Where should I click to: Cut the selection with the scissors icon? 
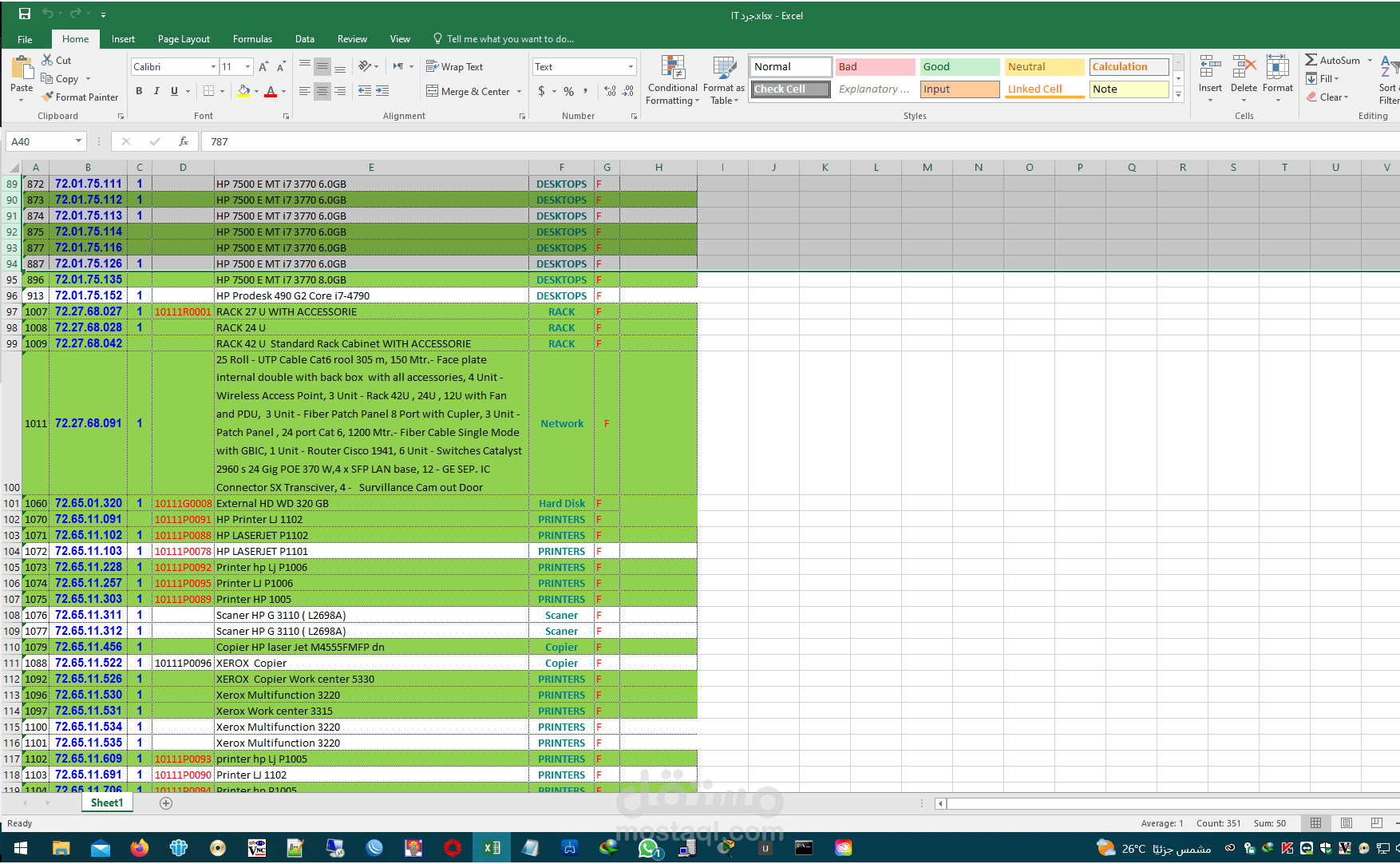click(47, 60)
